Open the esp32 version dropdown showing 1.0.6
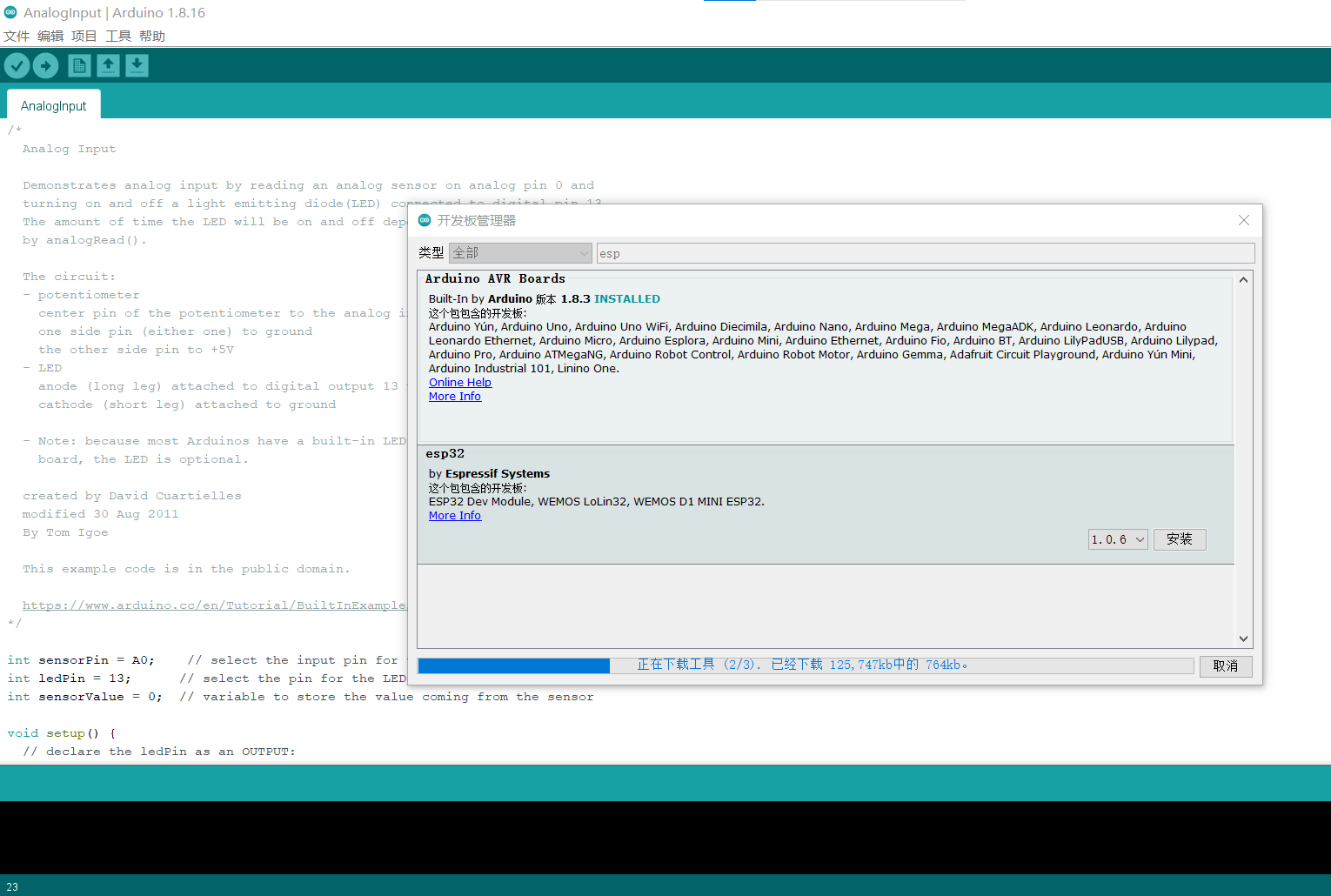The height and width of the screenshot is (896, 1331). pos(1118,539)
